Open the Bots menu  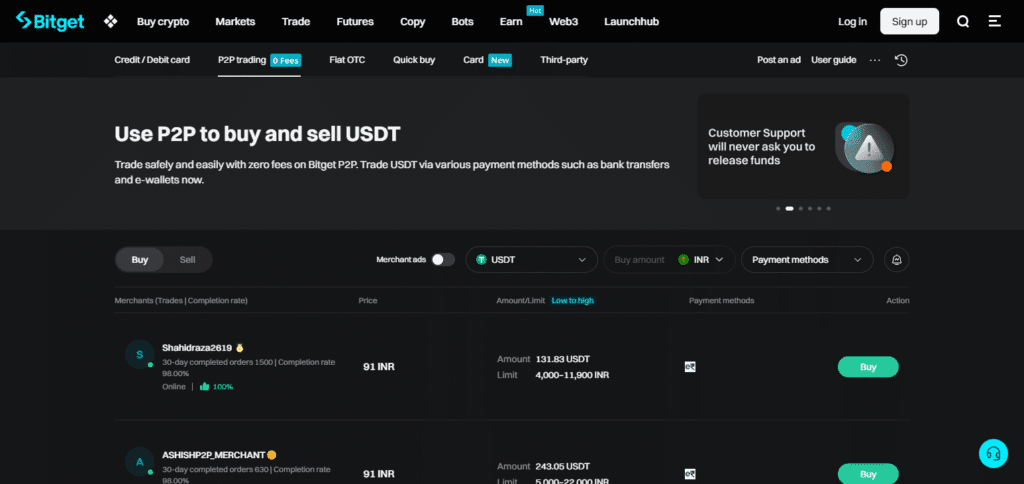click(462, 22)
